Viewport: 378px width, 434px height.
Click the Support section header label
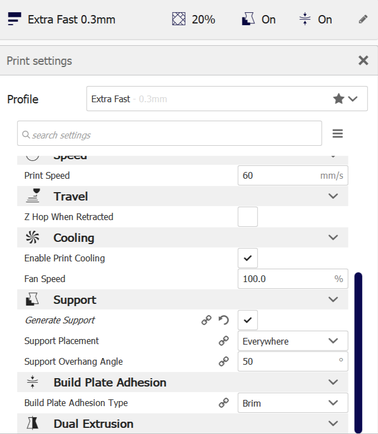[75, 300]
